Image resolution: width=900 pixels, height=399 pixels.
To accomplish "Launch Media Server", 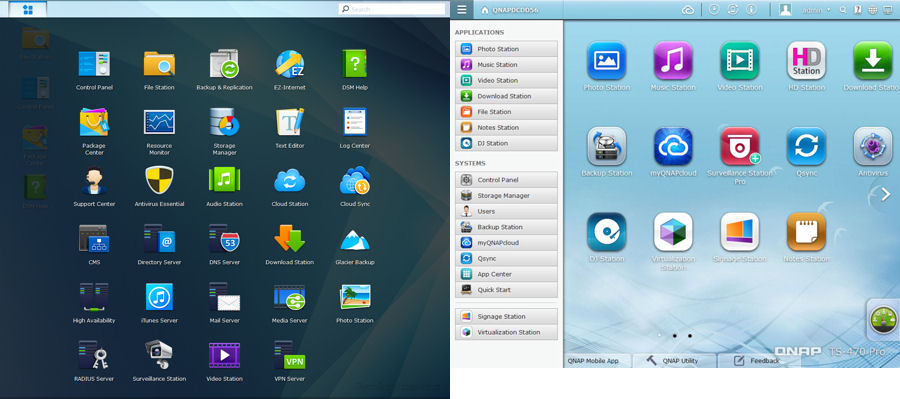I will [290, 297].
